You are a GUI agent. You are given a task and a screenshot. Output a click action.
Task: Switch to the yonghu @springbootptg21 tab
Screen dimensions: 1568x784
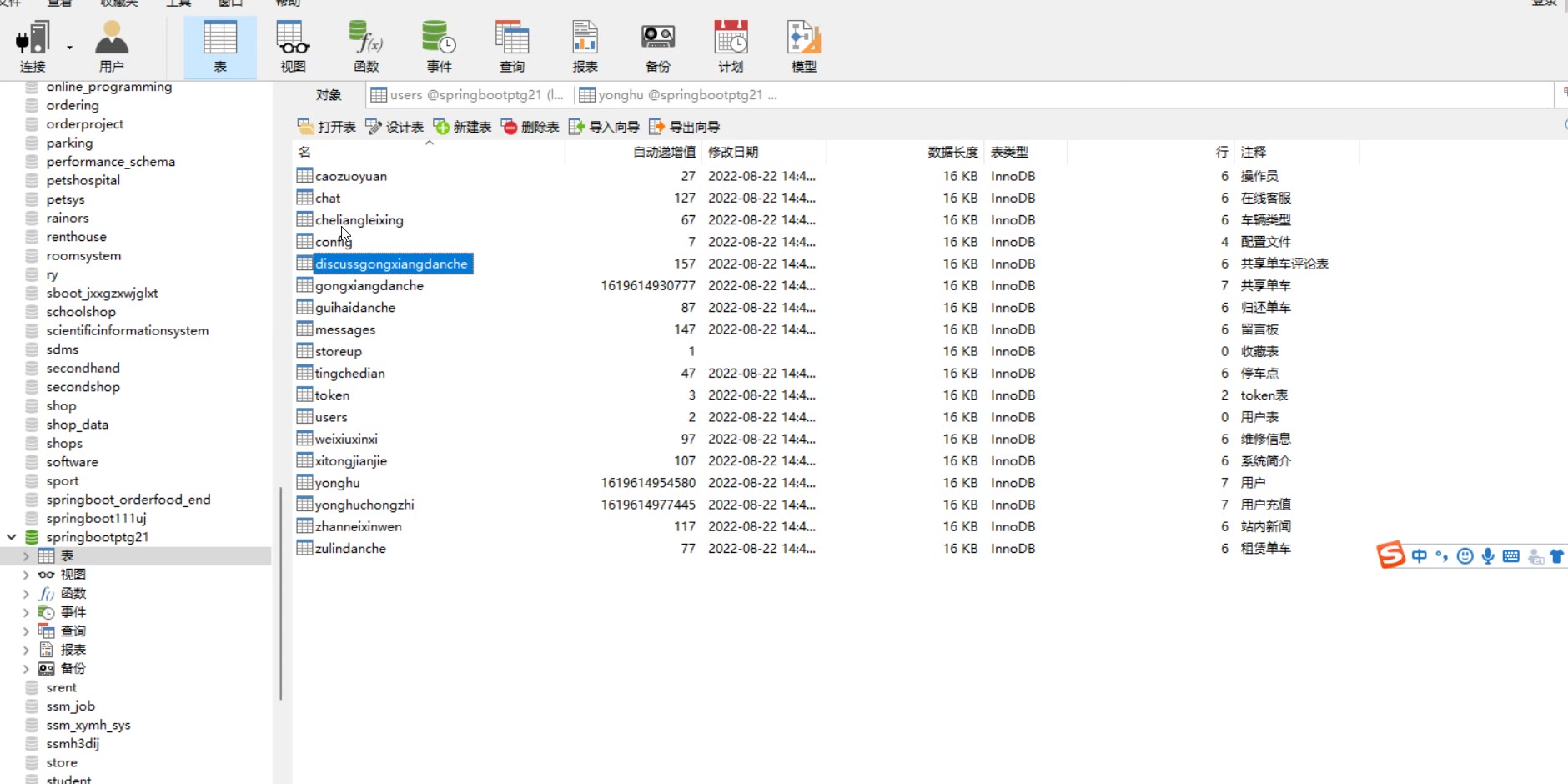677,95
